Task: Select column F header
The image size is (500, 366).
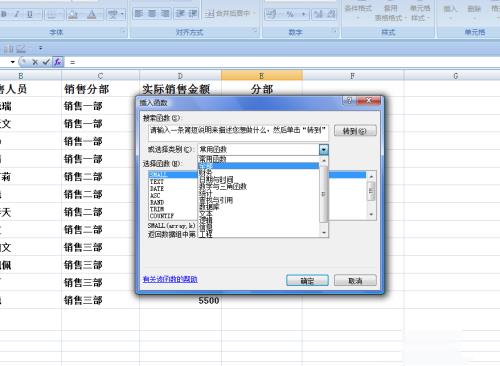Action: (353, 76)
